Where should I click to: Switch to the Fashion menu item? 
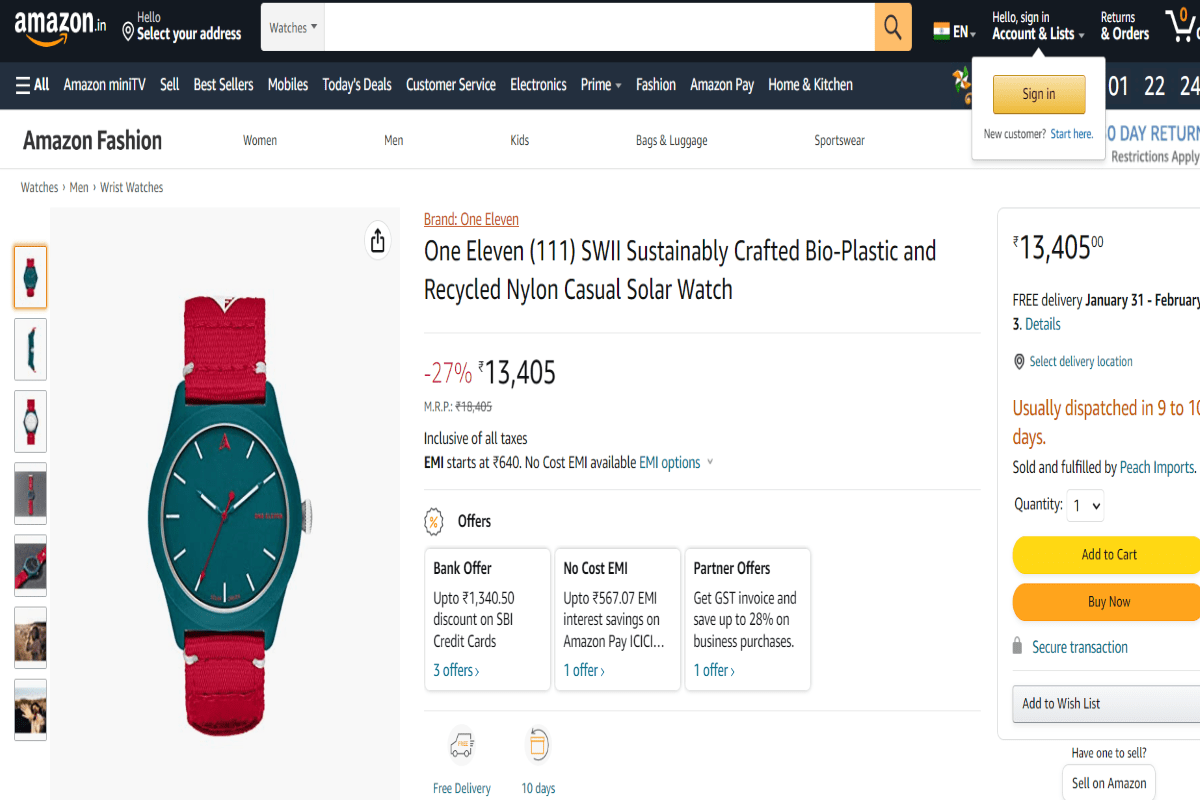[x=655, y=85]
